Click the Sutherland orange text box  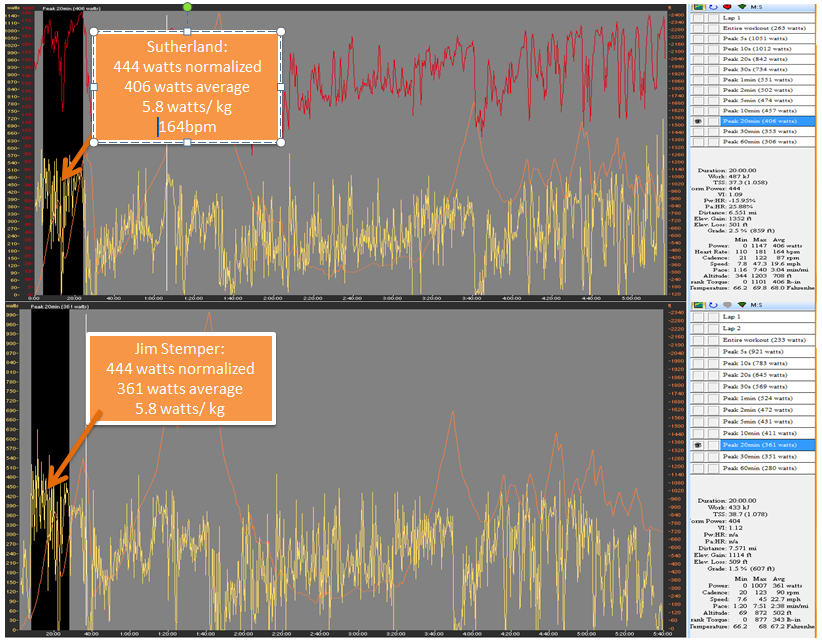coord(187,87)
